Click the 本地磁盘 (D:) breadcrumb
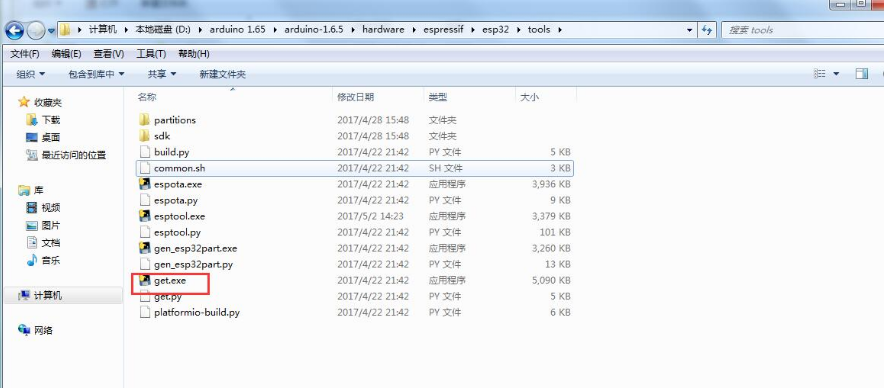The height and width of the screenshot is (388, 886). coord(163,29)
